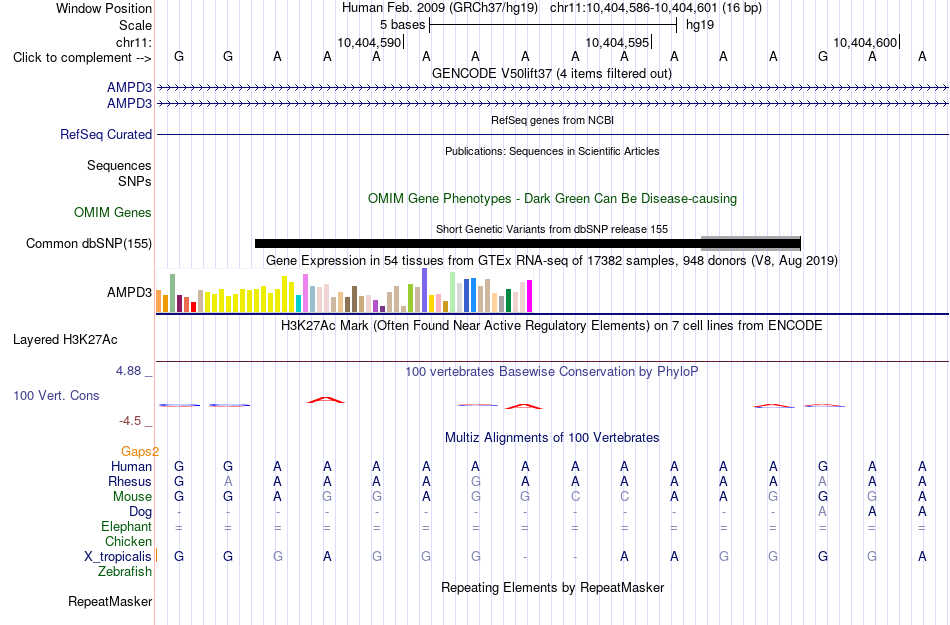
Task: Open the Layered H3K27Ac track label
Action: [65, 340]
